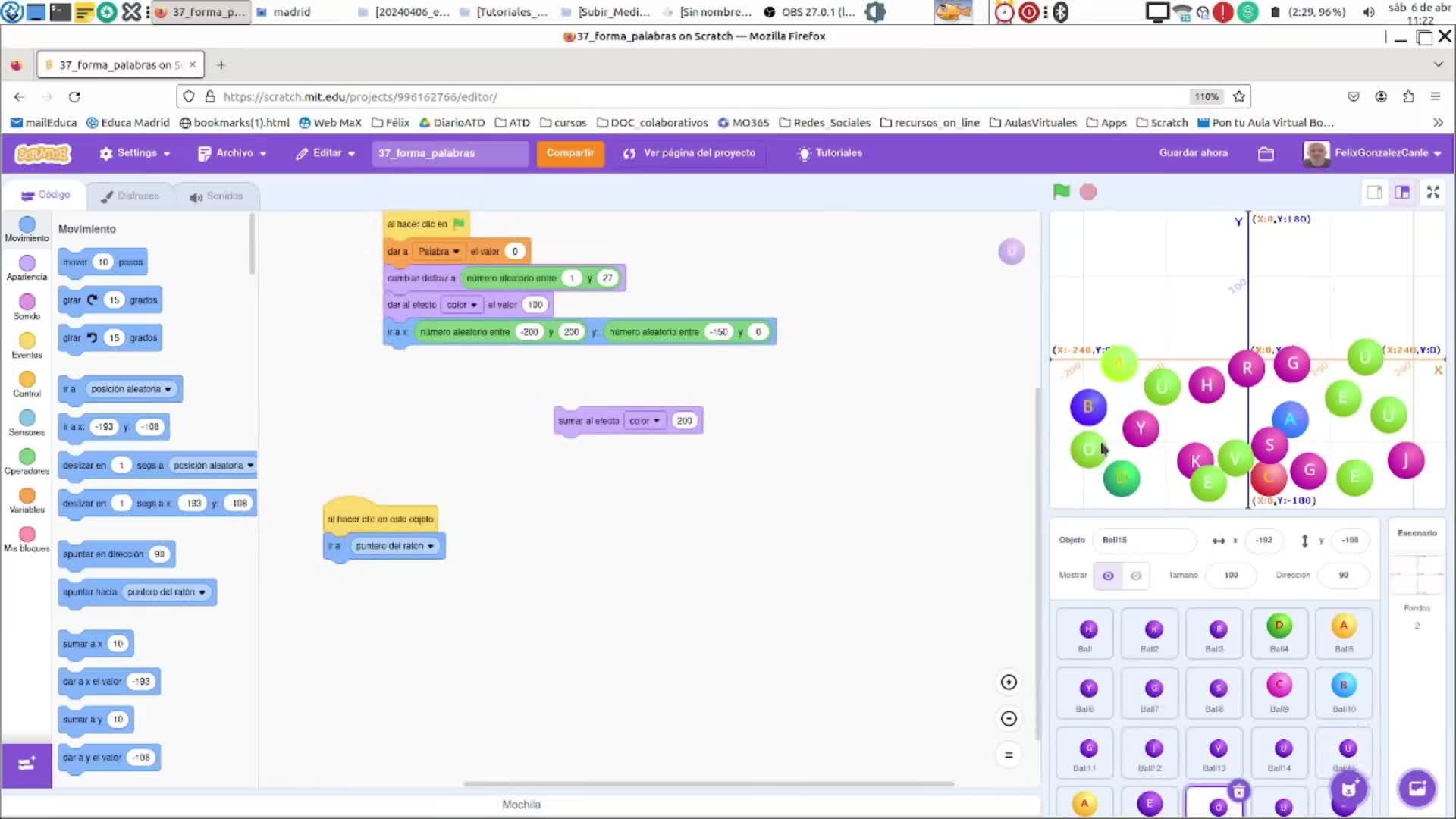The height and width of the screenshot is (819, 1456).
Task: Open the add extension button
Action: coord(27,764)
